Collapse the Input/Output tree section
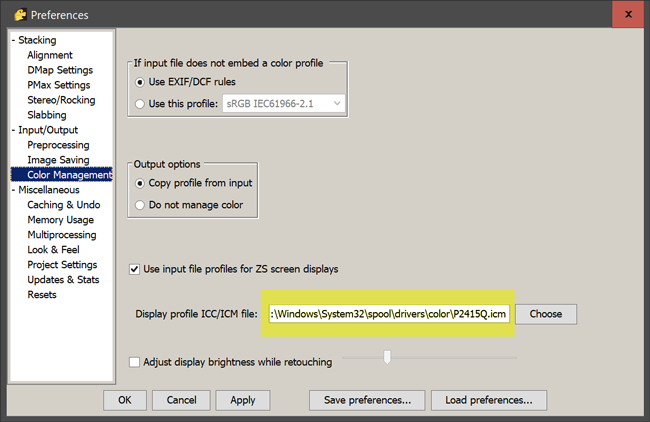Viewport: 650px width, 422px height. pos(14,131)
